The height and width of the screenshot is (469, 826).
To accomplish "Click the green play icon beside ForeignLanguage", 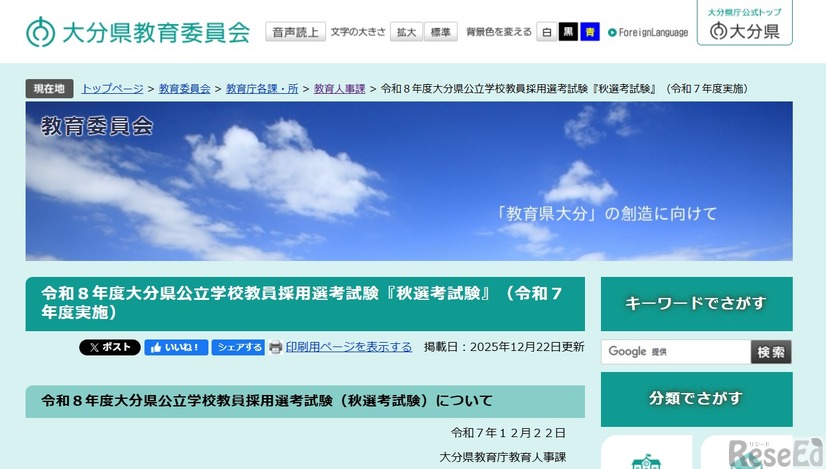I will 612,33.
